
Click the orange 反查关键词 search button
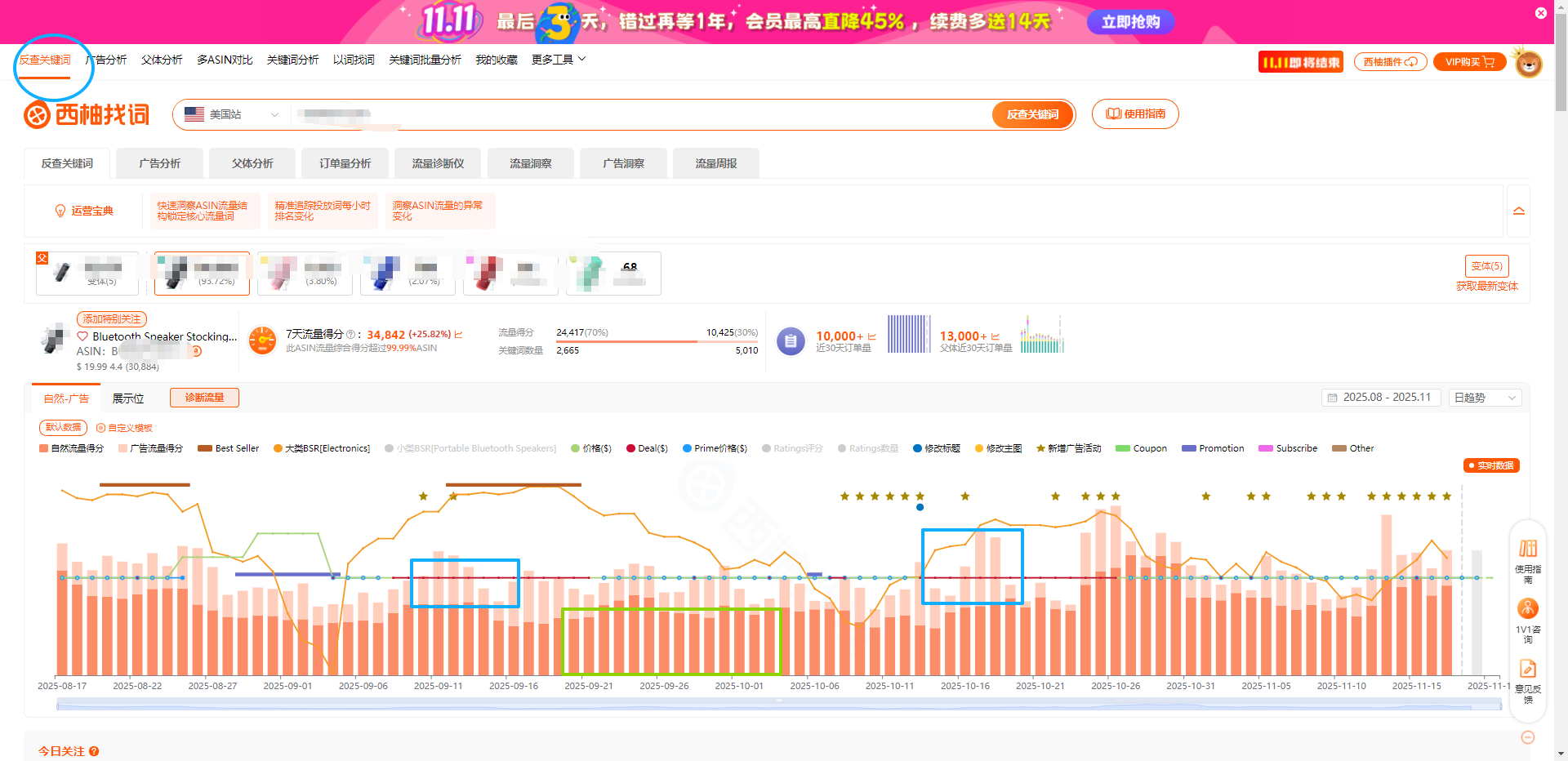[x=1032, y=114]
